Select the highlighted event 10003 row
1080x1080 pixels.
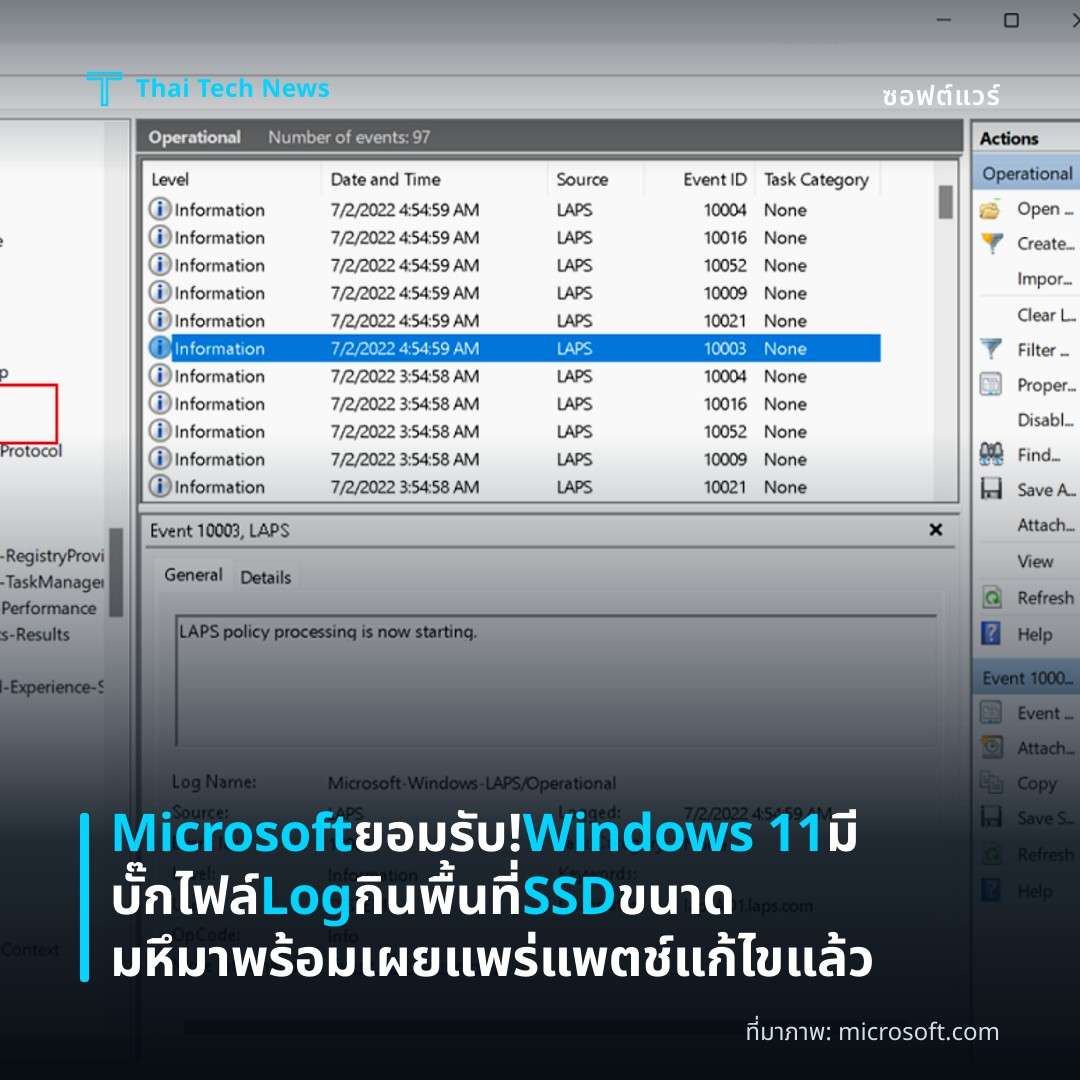(x=514, y=348)
